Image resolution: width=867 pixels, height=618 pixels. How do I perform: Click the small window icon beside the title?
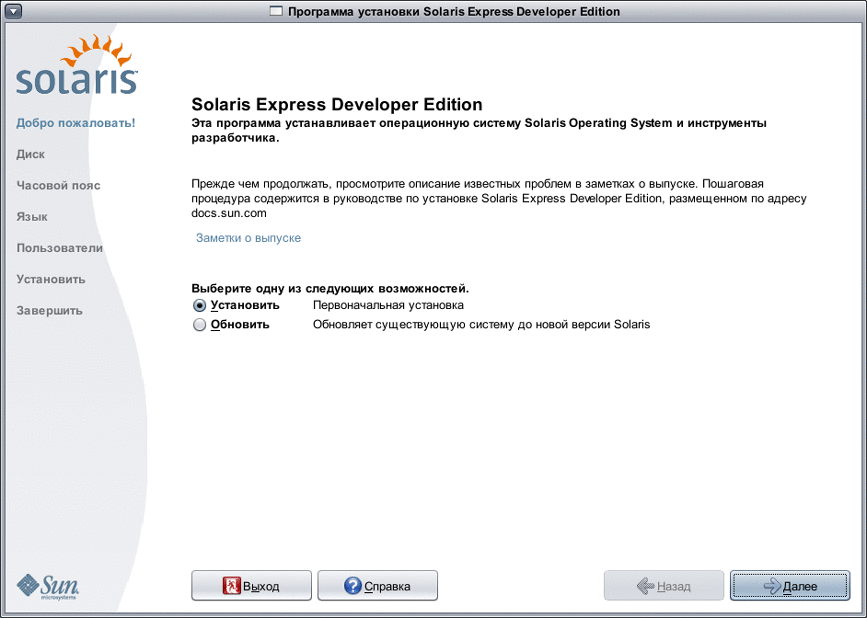click(x=276, y=11)
